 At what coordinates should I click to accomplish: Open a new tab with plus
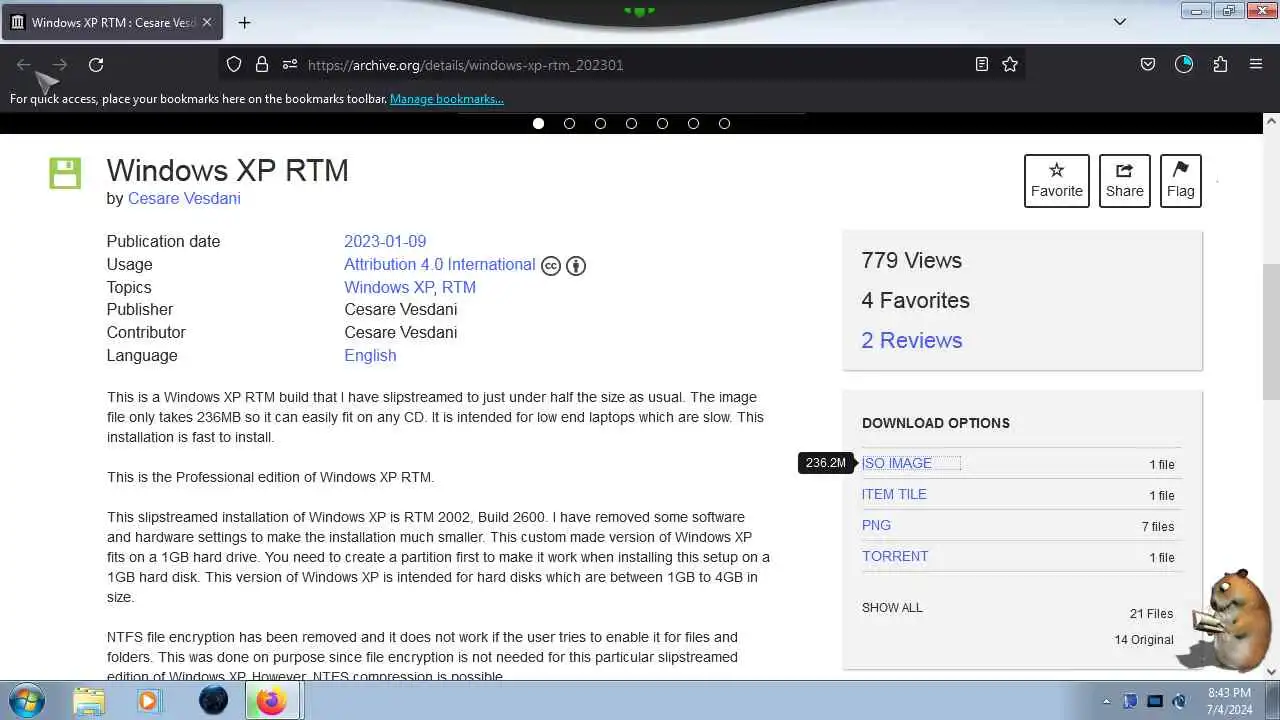[244, 22]
